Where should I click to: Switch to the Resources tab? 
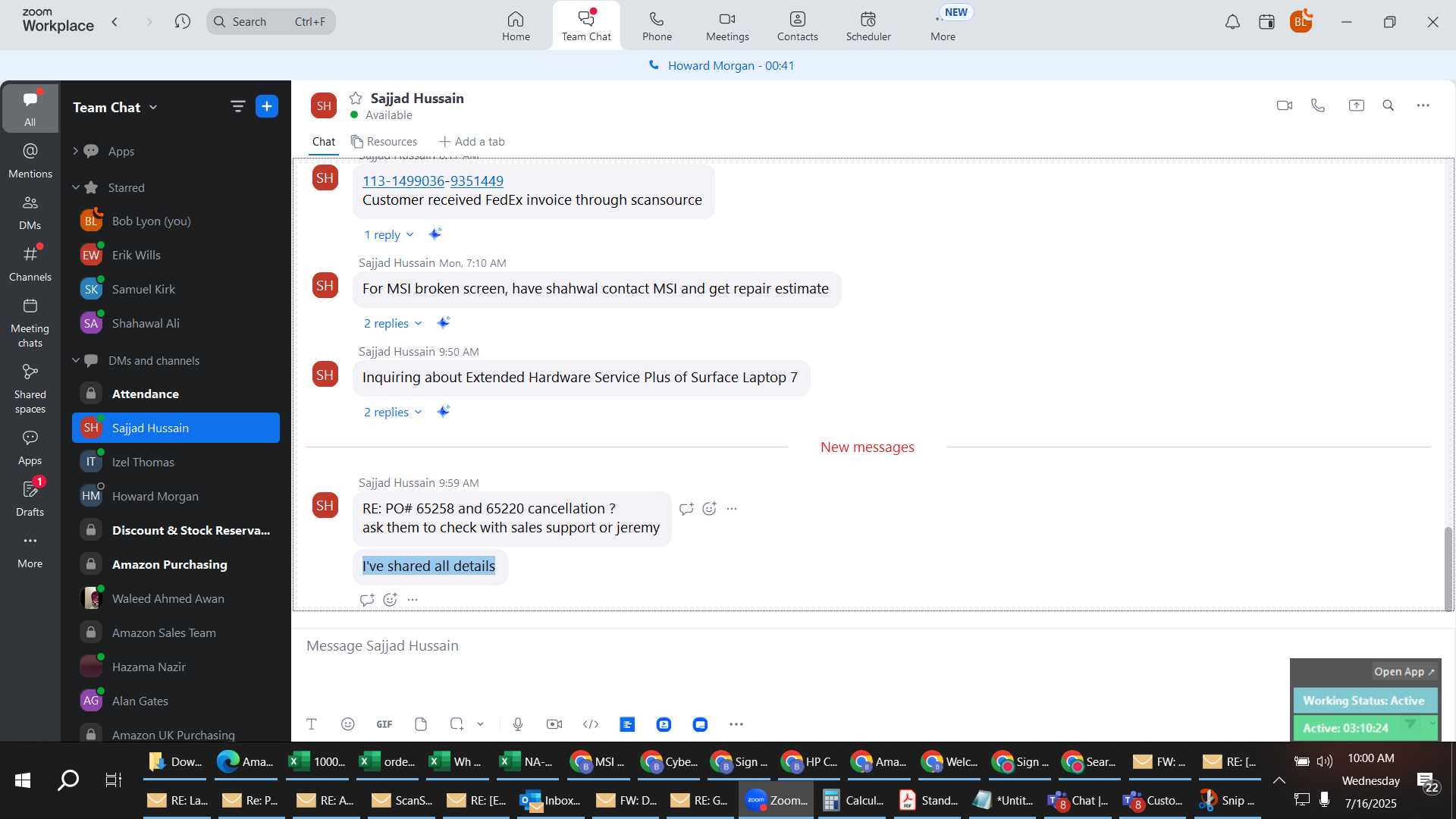(x=384, y=142)
